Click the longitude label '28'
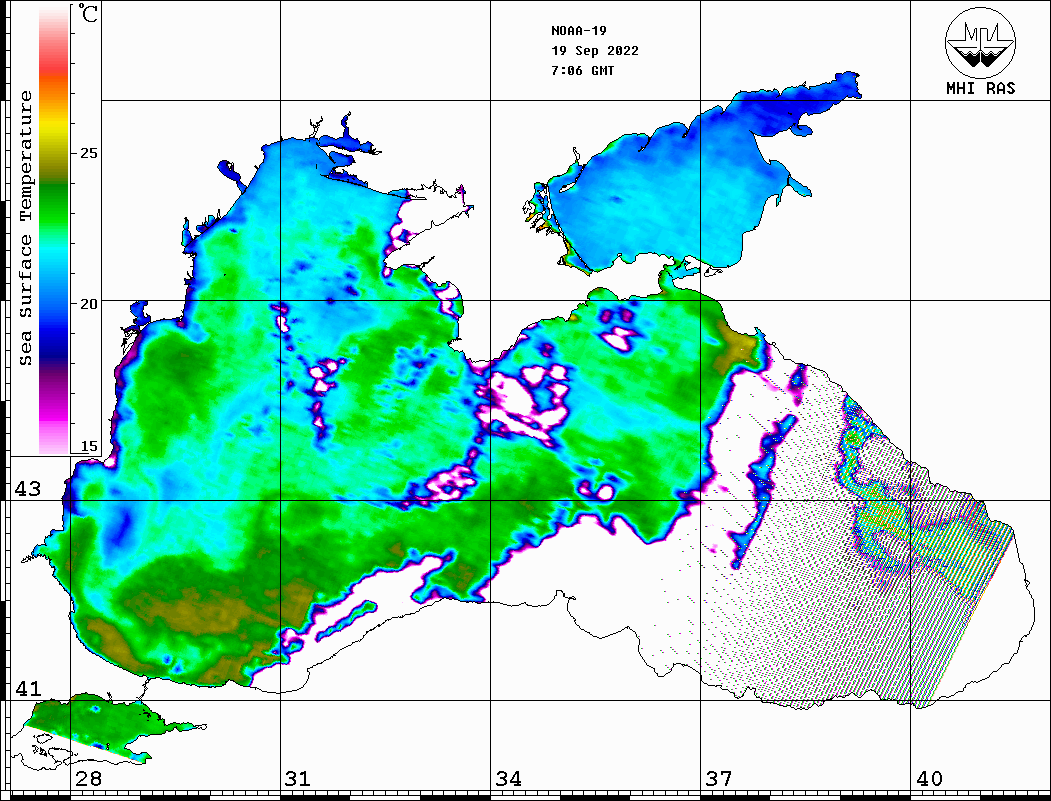1051x801 pixels. click(x=88, y=778)
